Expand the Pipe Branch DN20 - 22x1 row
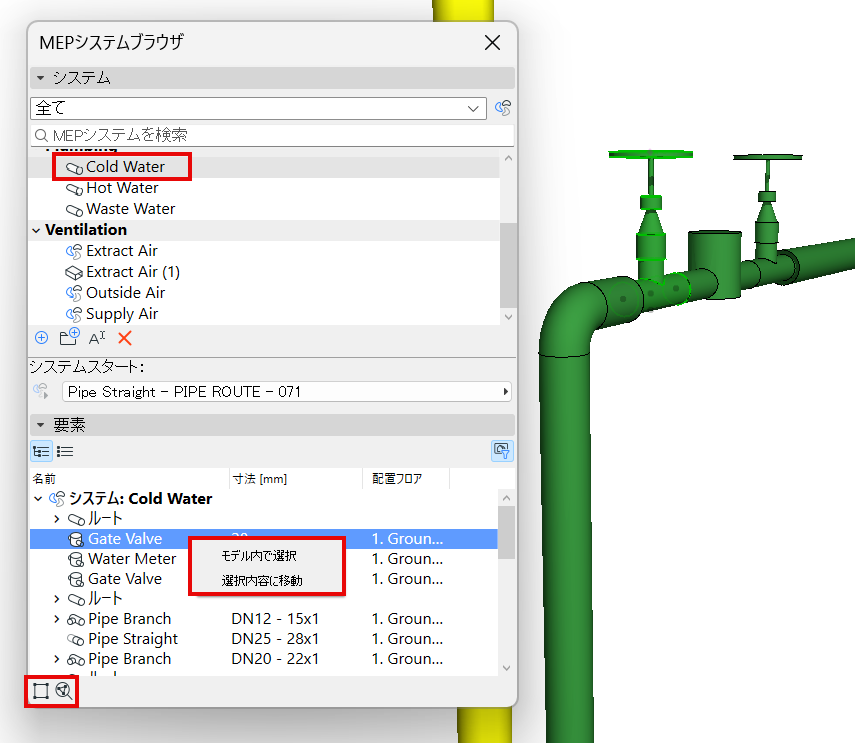855x743 pixels. pyautogui.click(x=57, y=659)
